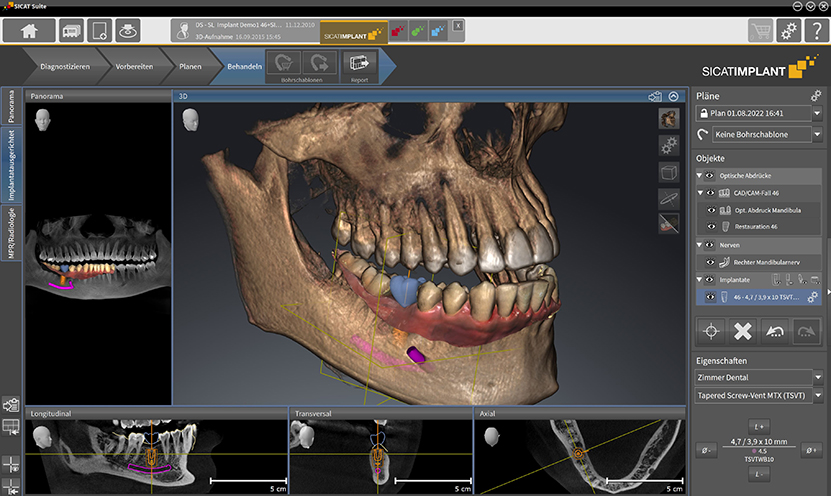Go to the Home screen icon
Viewport: 831px width, 496px height.
pos(29,31)
